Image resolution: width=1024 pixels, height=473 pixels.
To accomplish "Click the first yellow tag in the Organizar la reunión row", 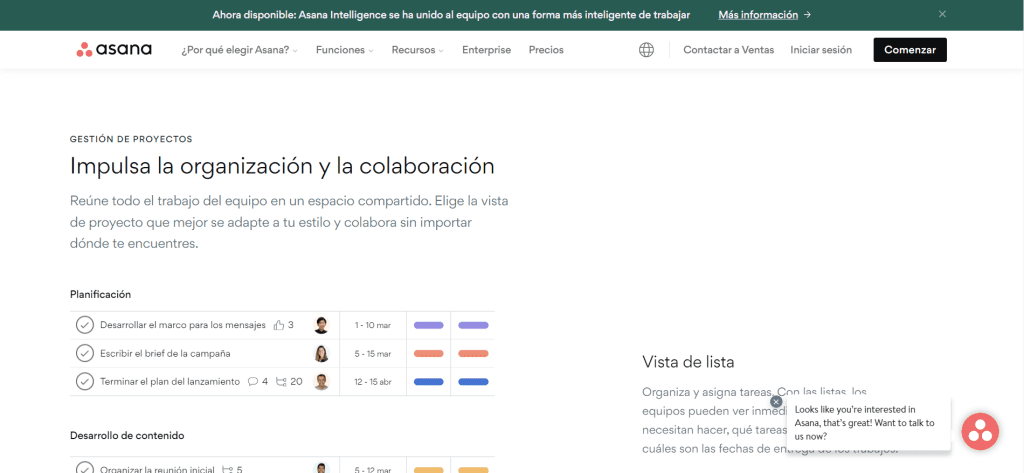I will [428, 470].
